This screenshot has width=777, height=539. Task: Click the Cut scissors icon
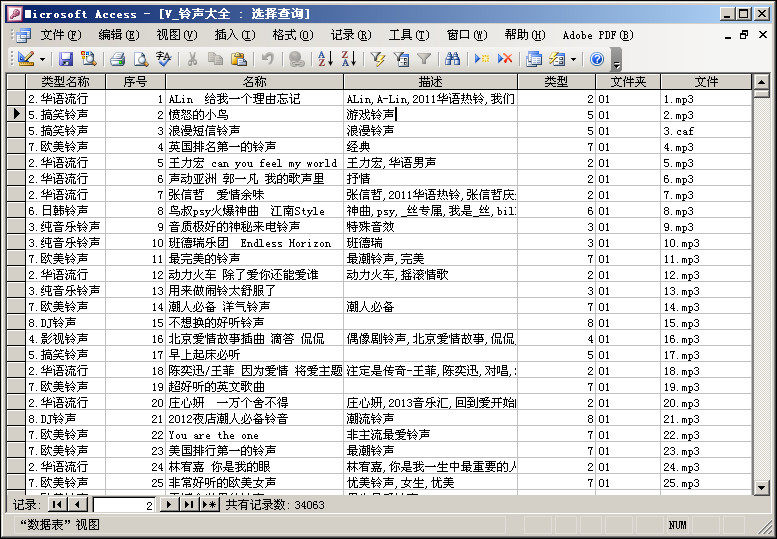pos(192,59)
